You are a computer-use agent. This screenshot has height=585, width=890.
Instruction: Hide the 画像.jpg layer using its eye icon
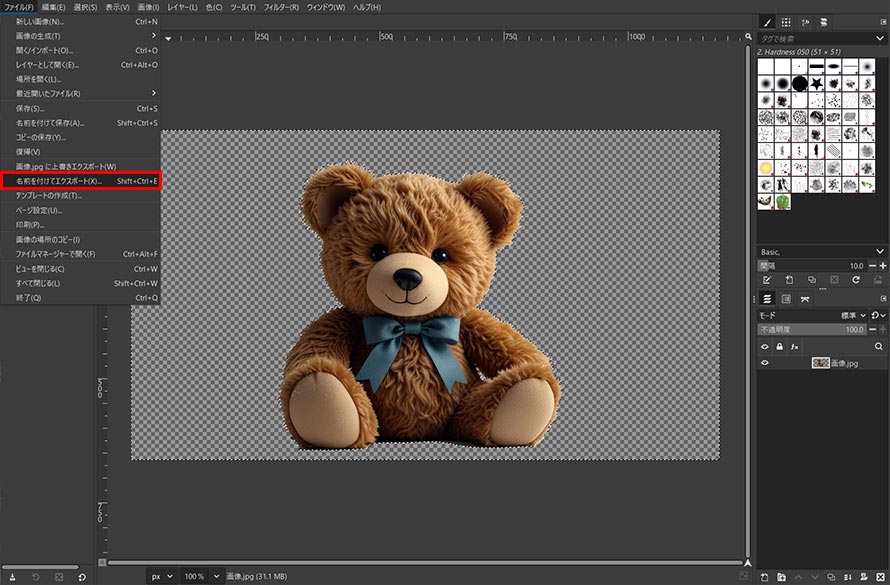(x=766, y=363)
